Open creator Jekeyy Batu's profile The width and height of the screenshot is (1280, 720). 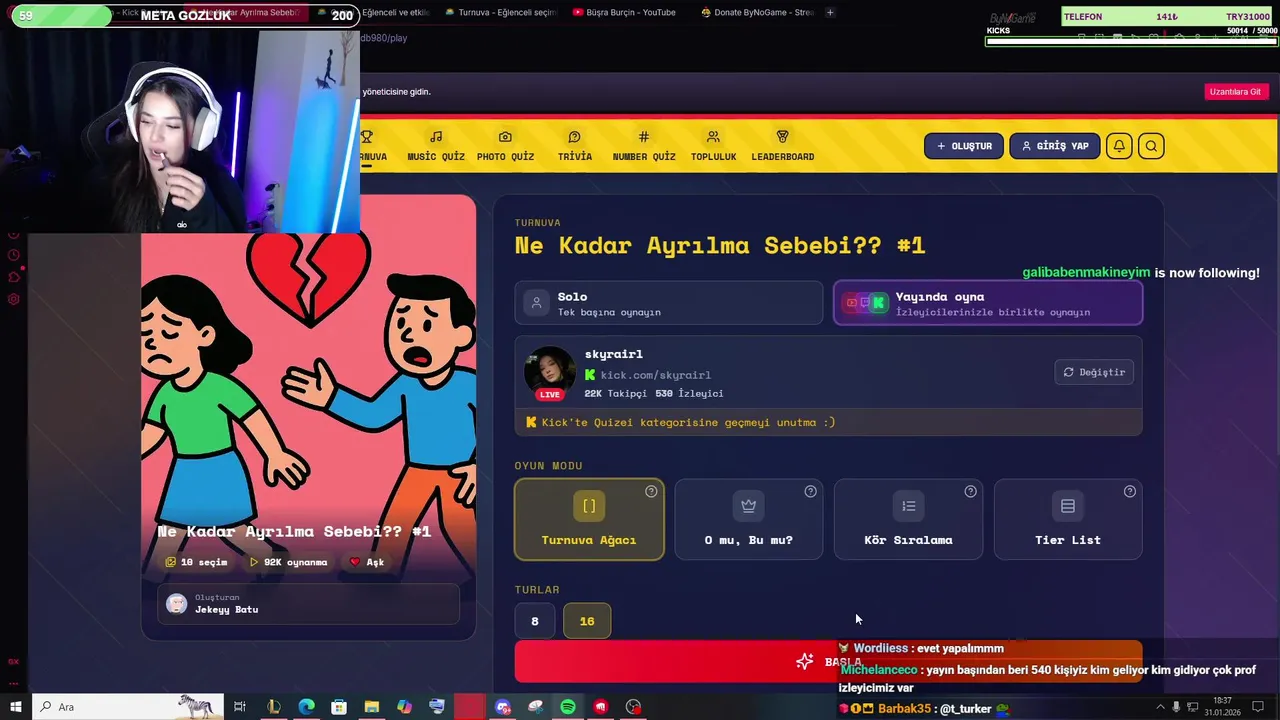tap(308, 604)
